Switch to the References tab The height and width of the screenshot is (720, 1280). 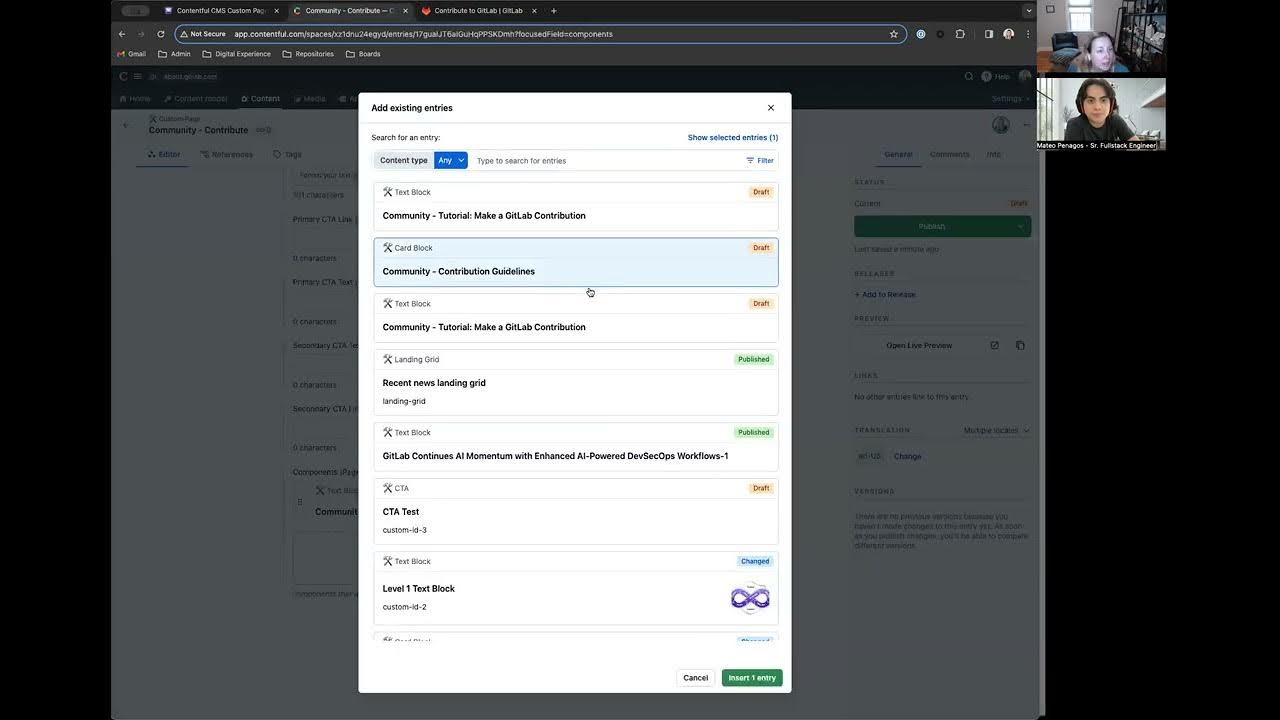coord(227,154)
